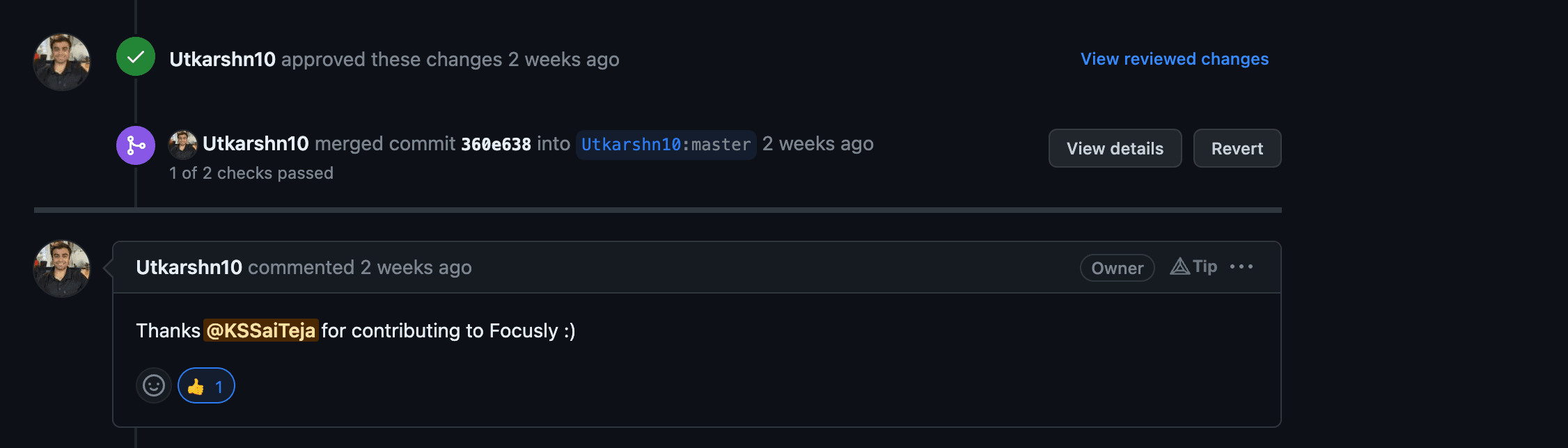The image size is (1568, 448).
Task: Open the comment options three-dot menu
Action: click(x=1241, y=266)
